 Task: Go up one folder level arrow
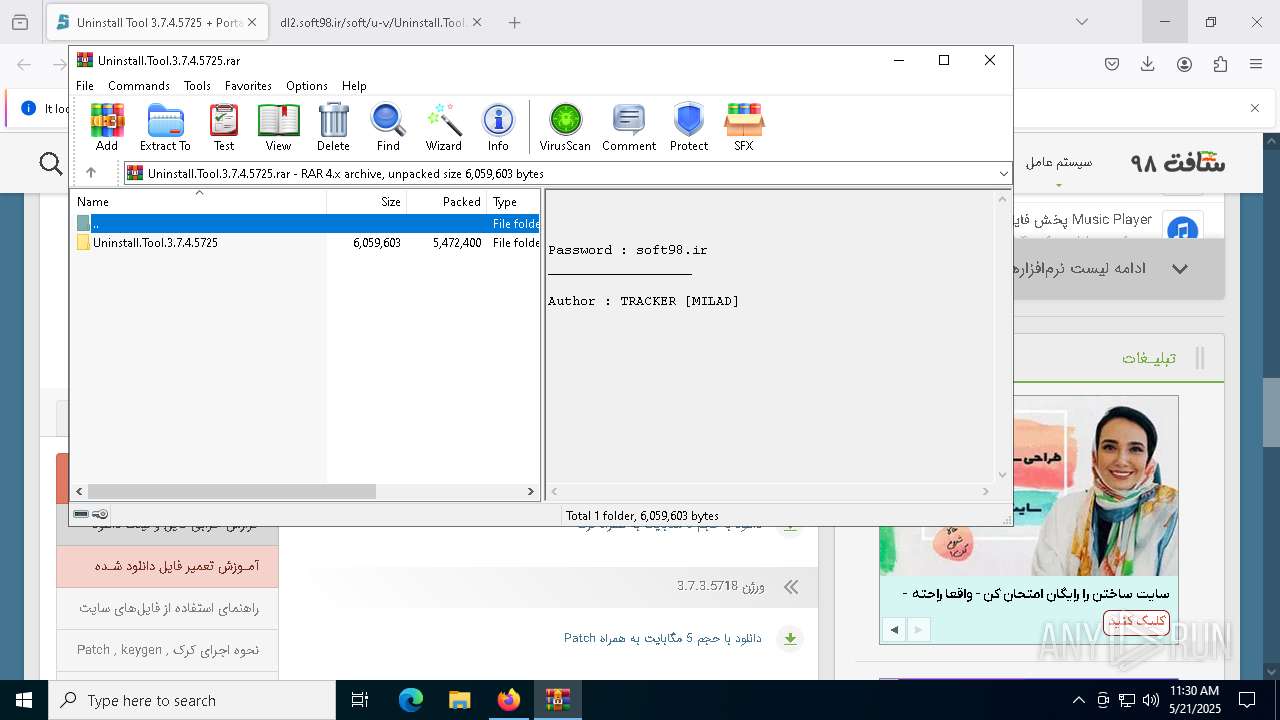tap(91, 173)
